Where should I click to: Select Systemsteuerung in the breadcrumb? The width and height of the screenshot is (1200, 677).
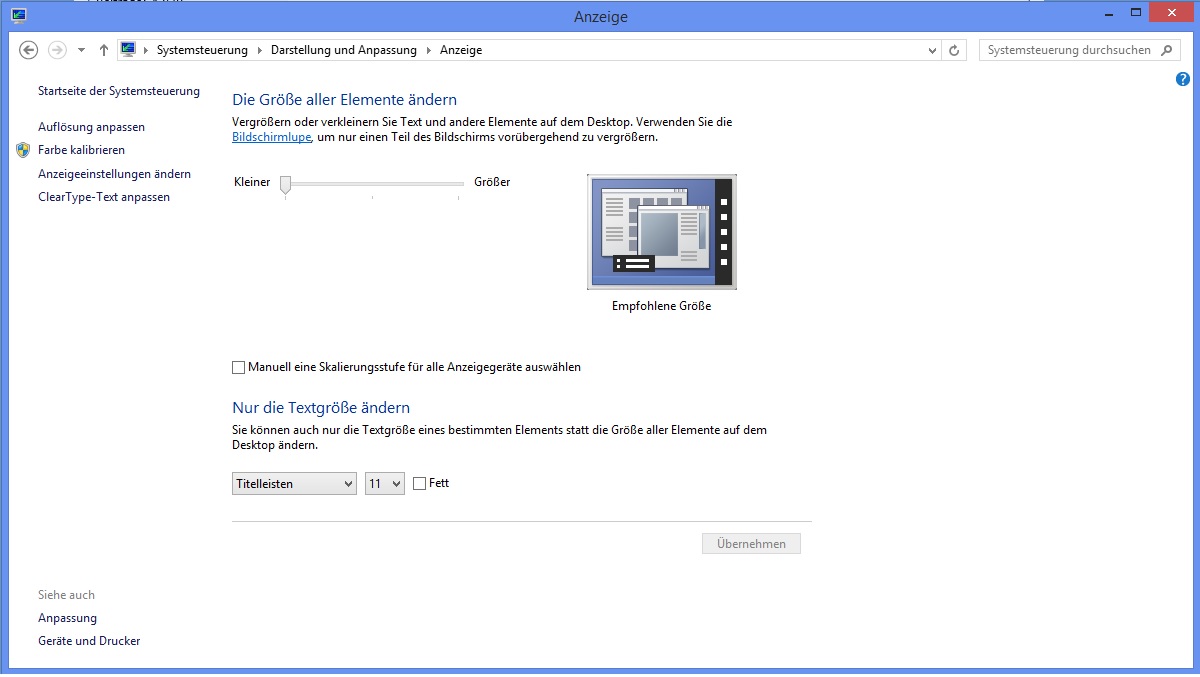point(201,50)
